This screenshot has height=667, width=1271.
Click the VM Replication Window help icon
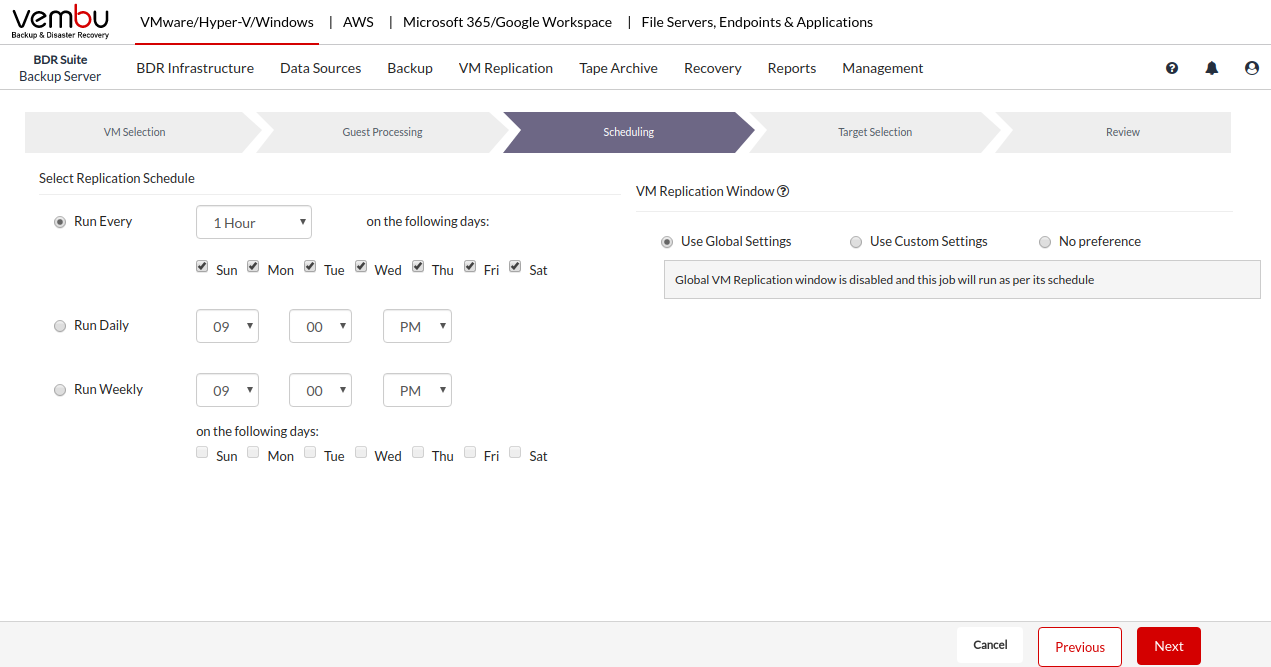click(783, 191)
